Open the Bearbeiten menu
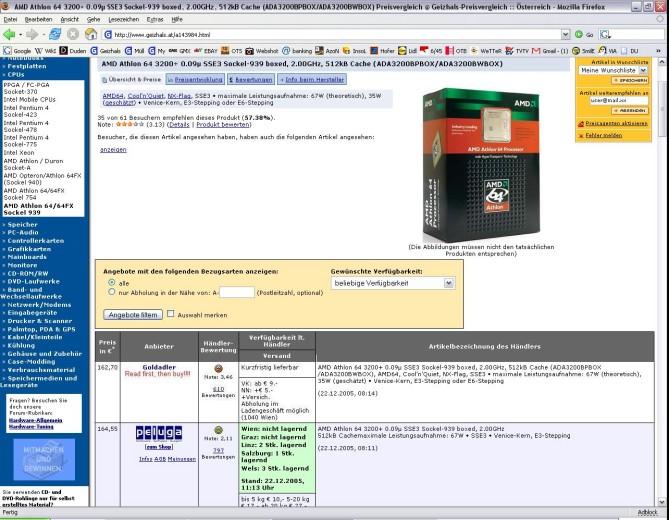 pyautogui.click(x=38, y=20)
